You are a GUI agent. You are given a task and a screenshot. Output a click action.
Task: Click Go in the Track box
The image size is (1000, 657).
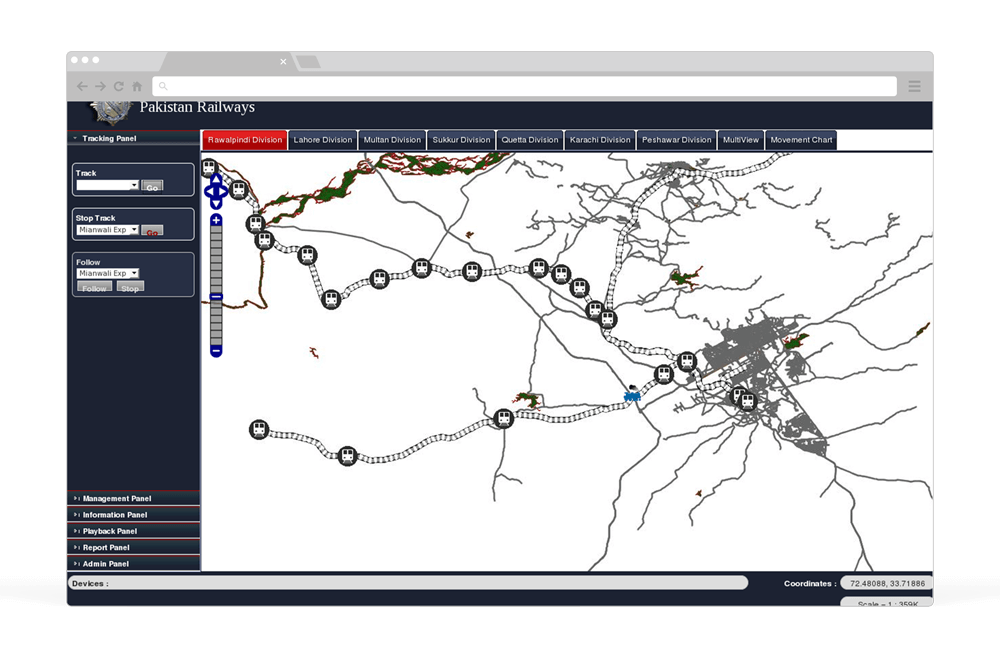coord(152,186)
